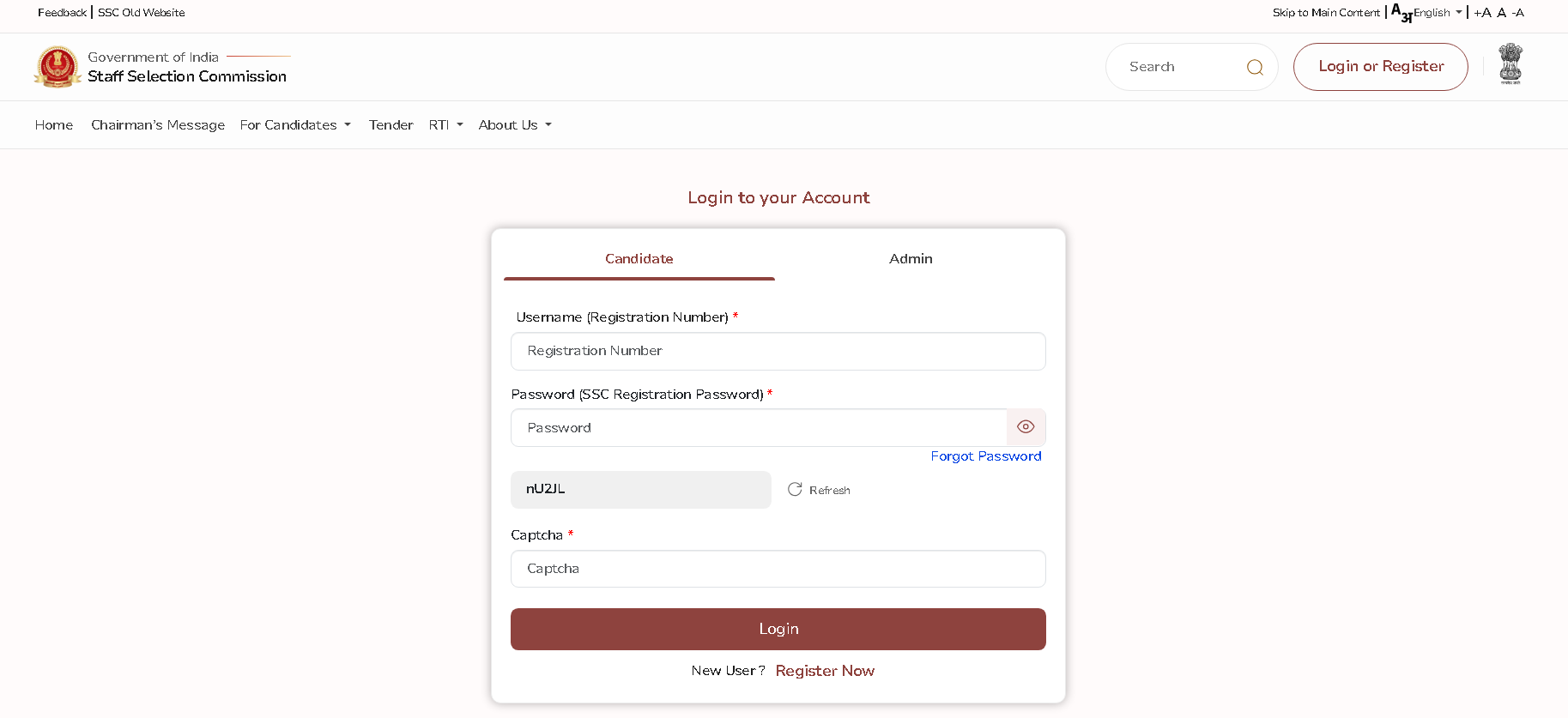The height and width of the screenshot is (718, 1568).
Task: Click the language translation icon
Action: click(1401, 13)
